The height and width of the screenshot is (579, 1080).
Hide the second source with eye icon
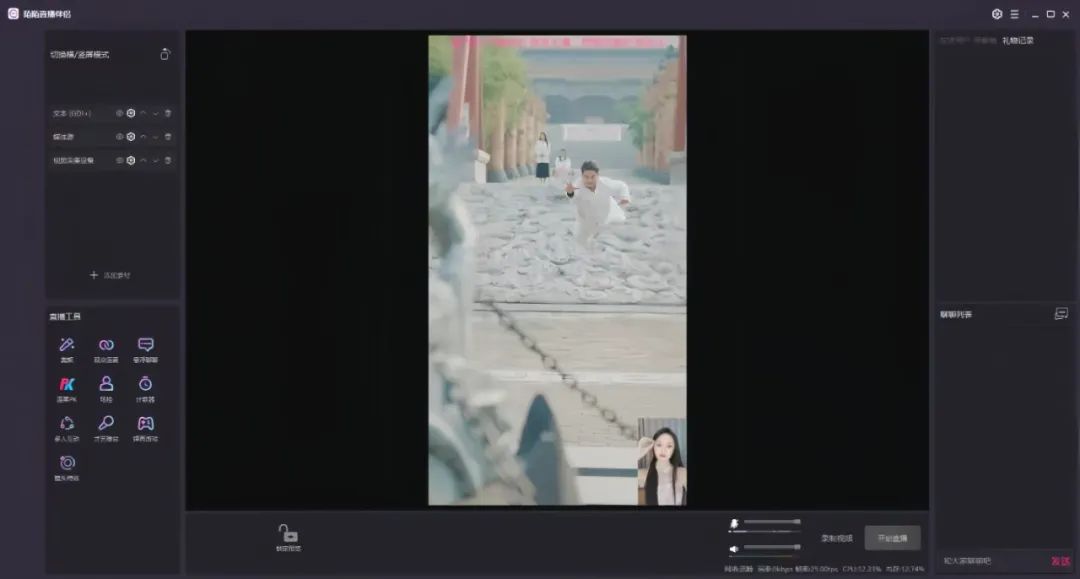tap(119, 137)
